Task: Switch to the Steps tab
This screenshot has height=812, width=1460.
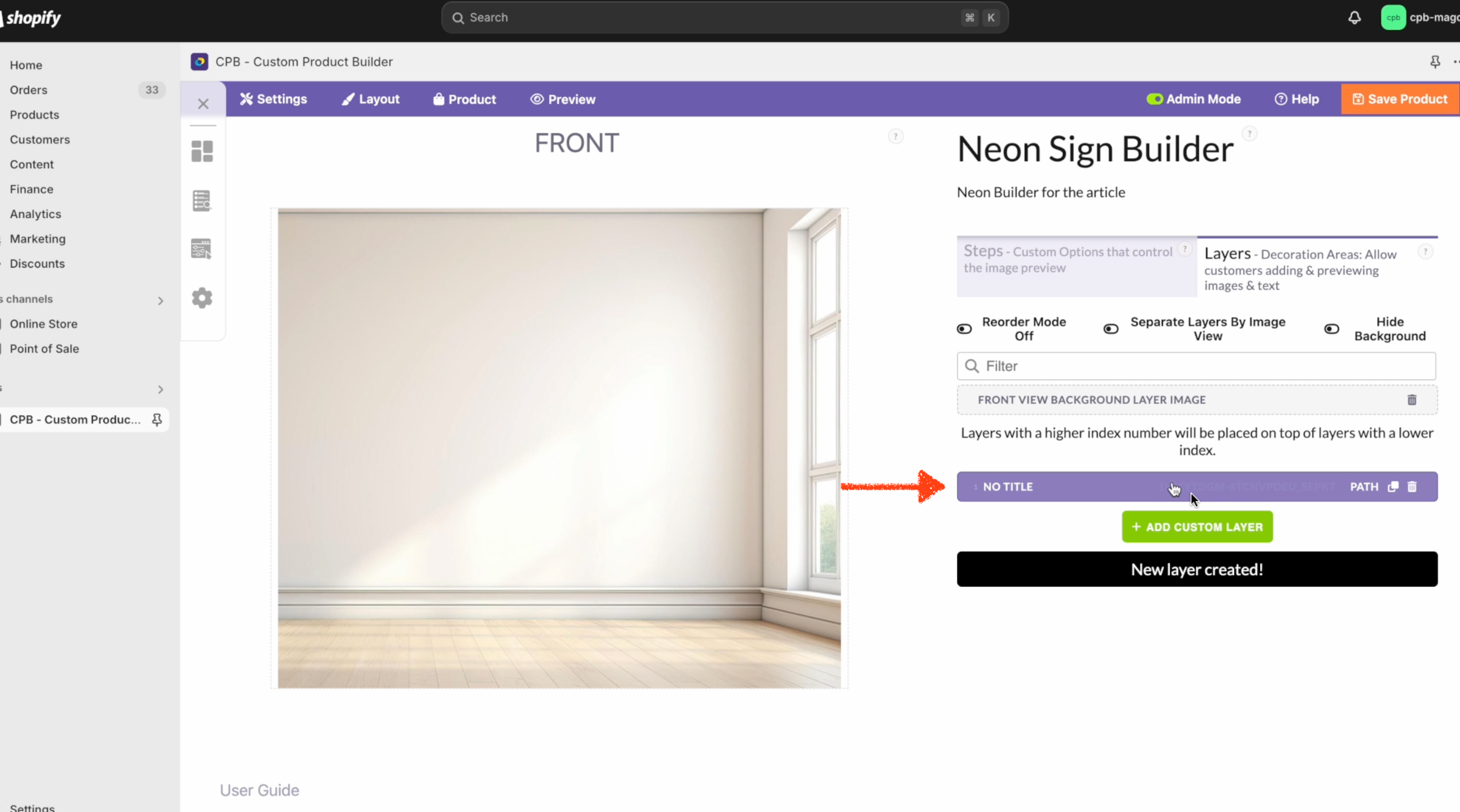Action: (1077, 266)
